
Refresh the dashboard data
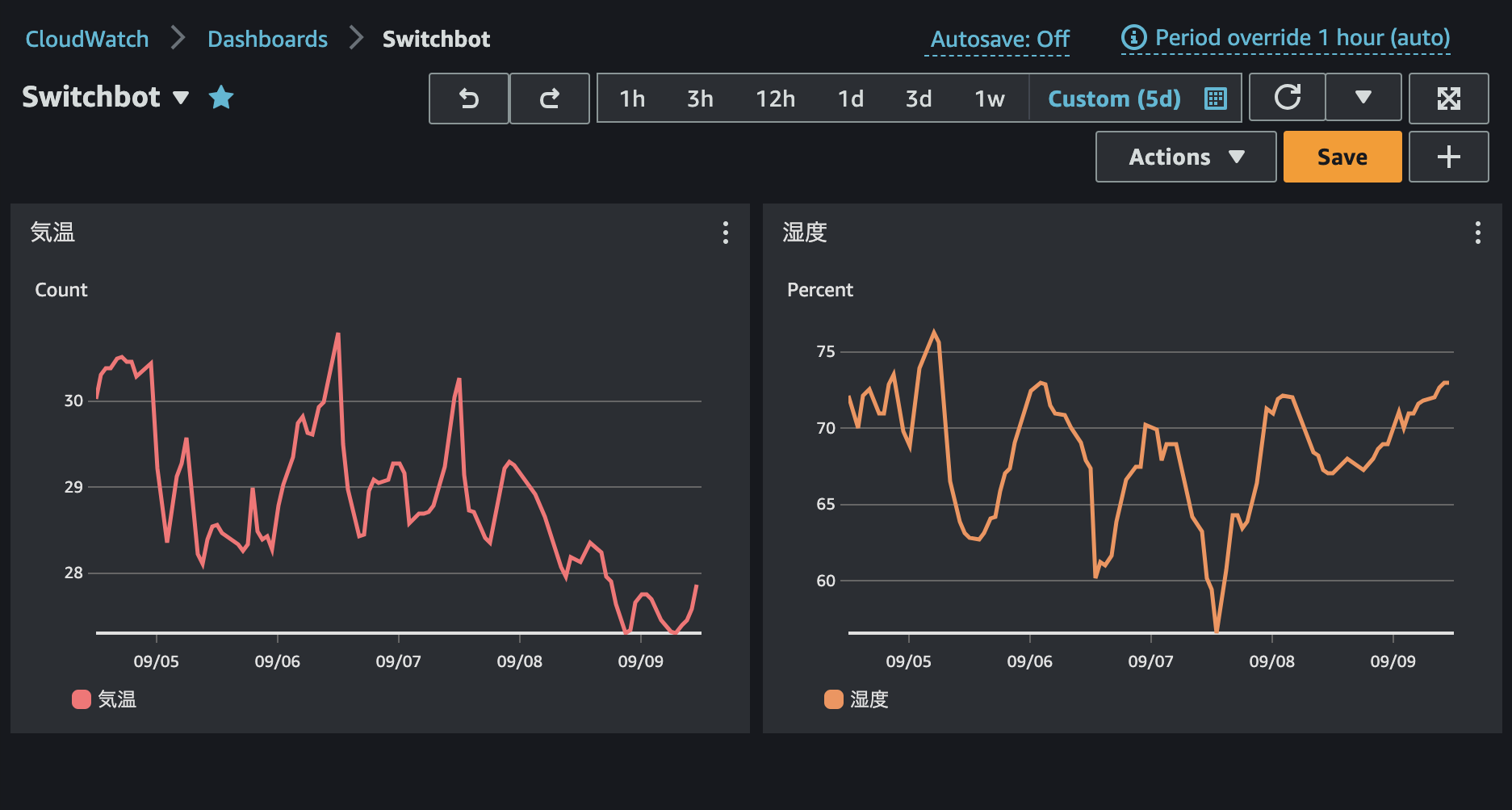point(1286,98)
